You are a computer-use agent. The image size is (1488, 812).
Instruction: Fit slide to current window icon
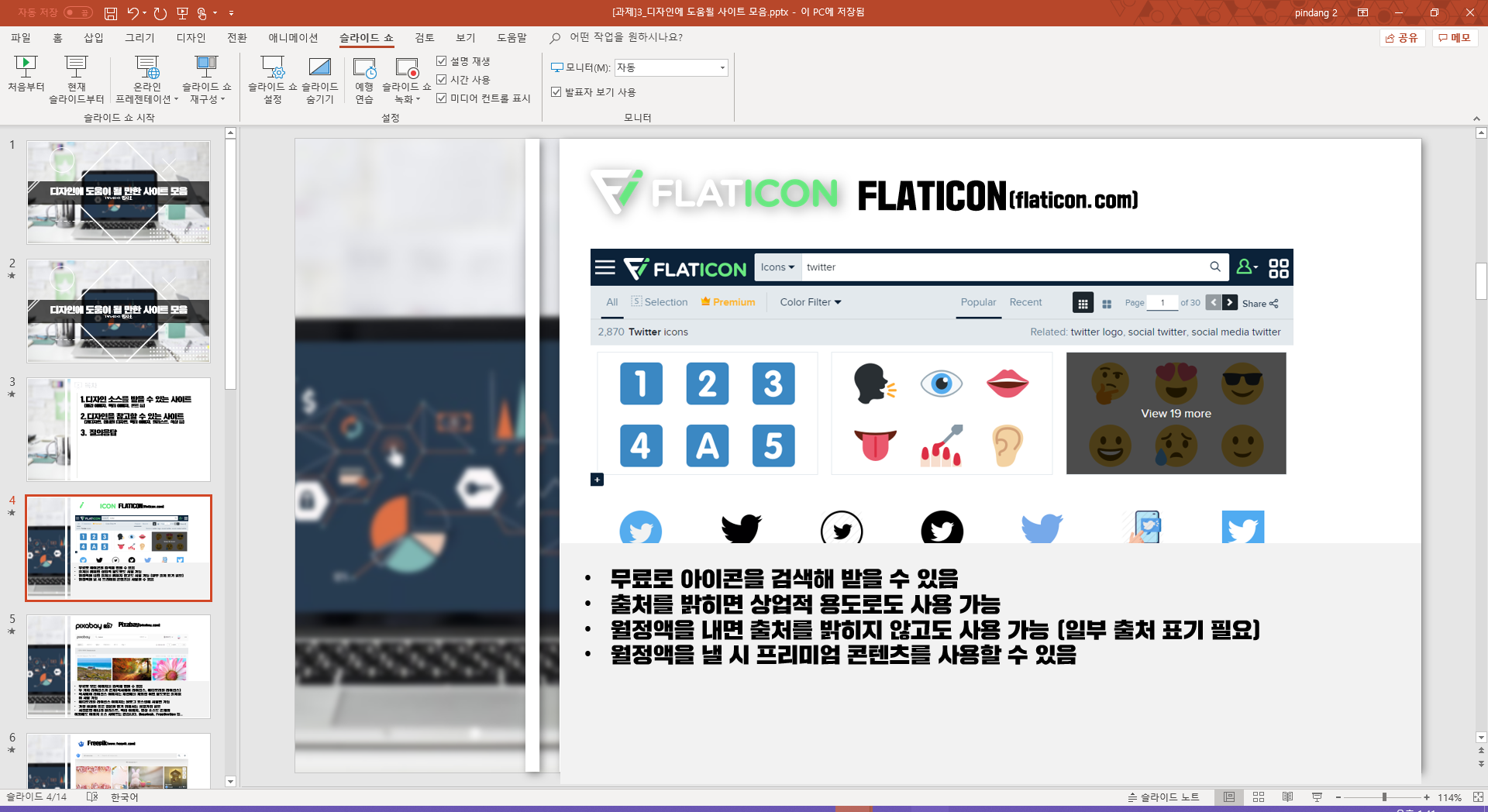(1478, 797)
